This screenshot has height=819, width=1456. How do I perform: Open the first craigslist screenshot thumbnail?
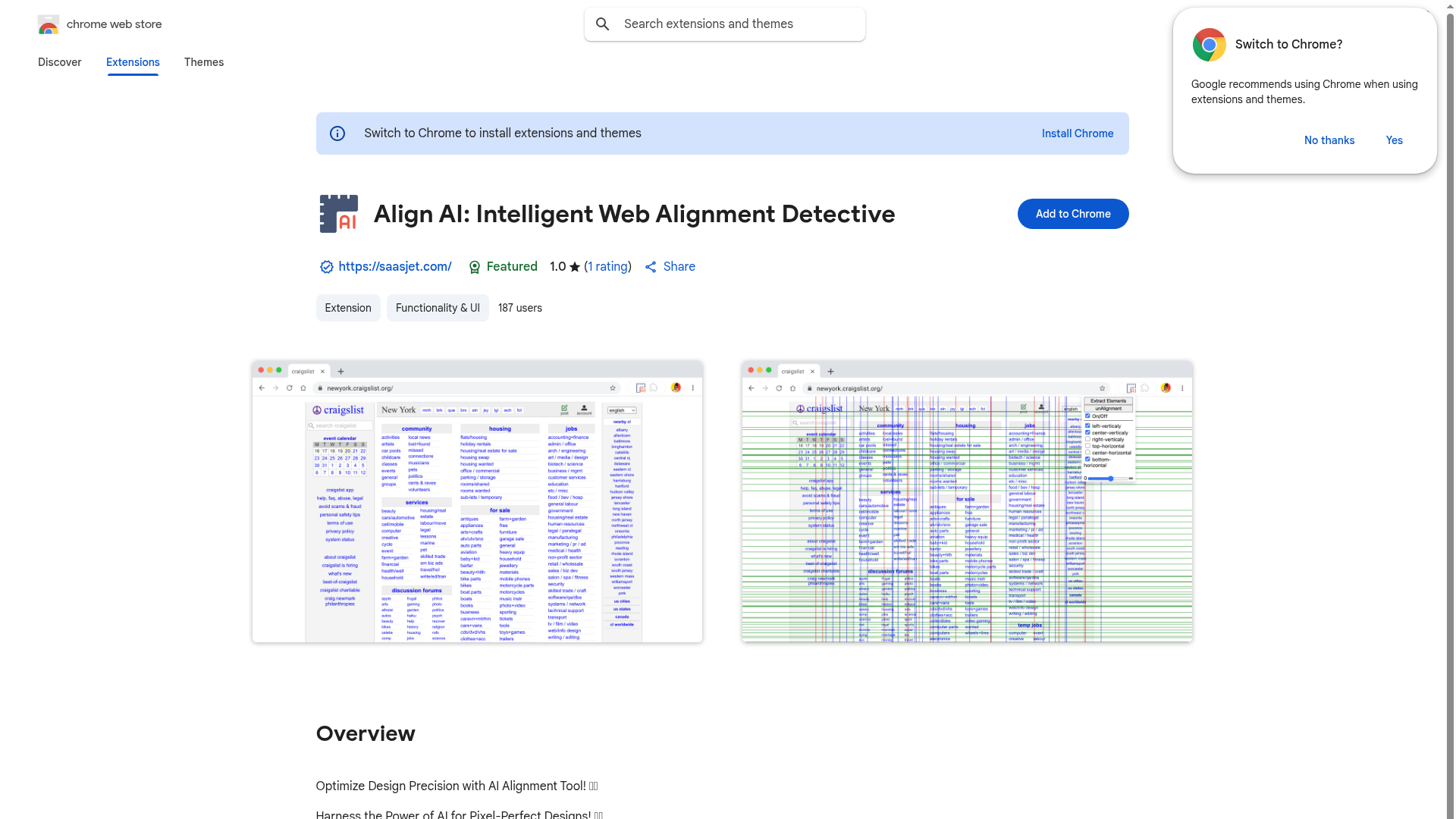477,502
